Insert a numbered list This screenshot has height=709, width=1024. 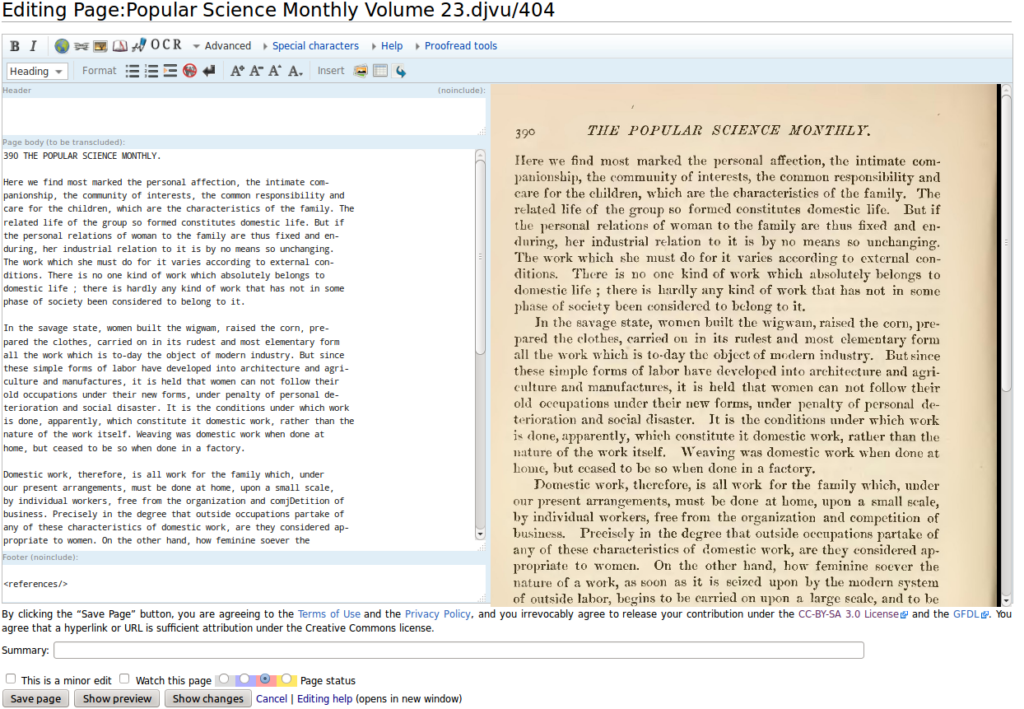[x=152, y=71]
